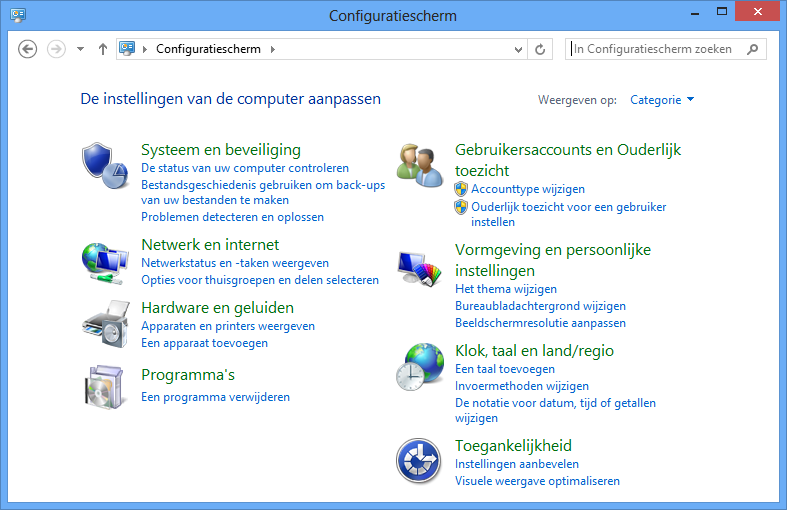
Task: Click Een taal toevoegen link
Action: [504, 369]
